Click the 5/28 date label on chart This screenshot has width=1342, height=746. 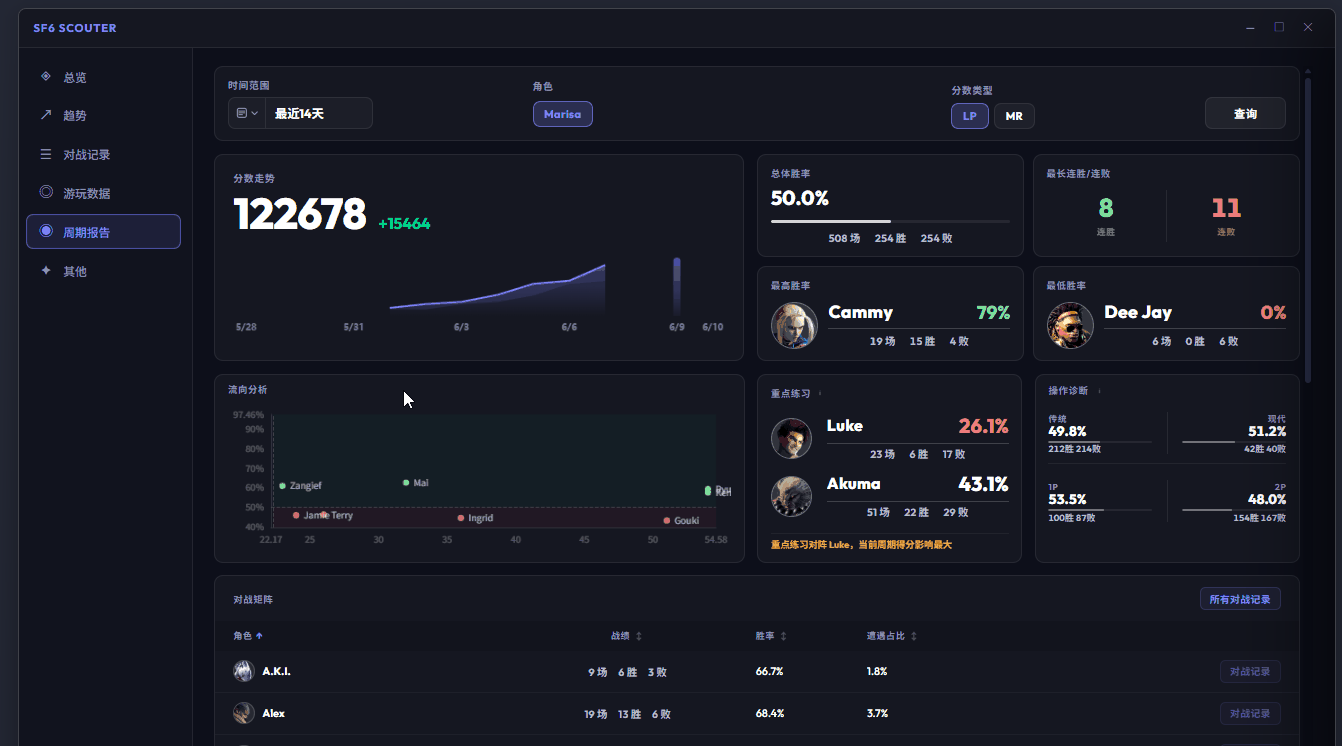246,327
